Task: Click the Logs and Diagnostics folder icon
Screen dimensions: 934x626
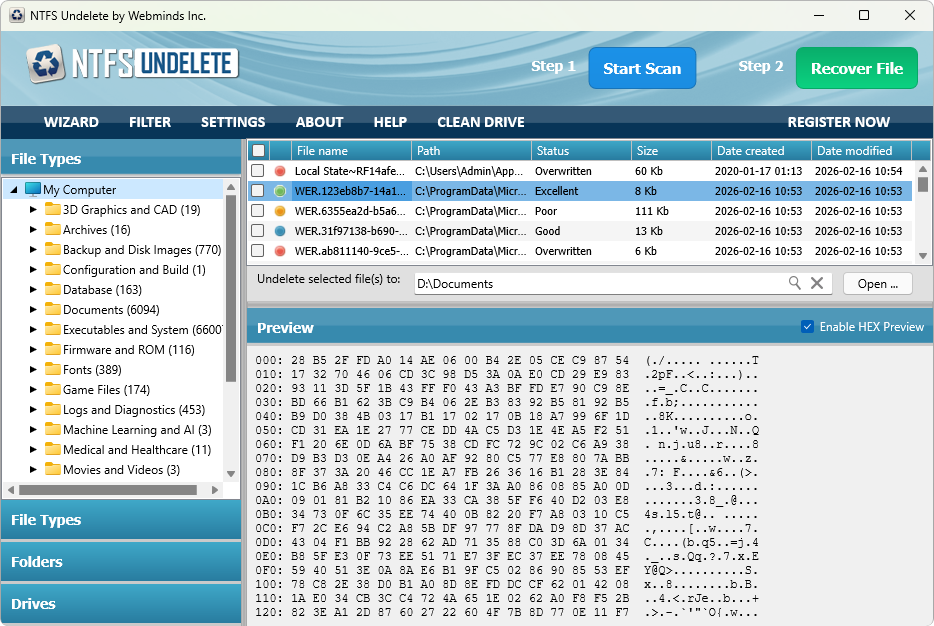Action: 53,409
